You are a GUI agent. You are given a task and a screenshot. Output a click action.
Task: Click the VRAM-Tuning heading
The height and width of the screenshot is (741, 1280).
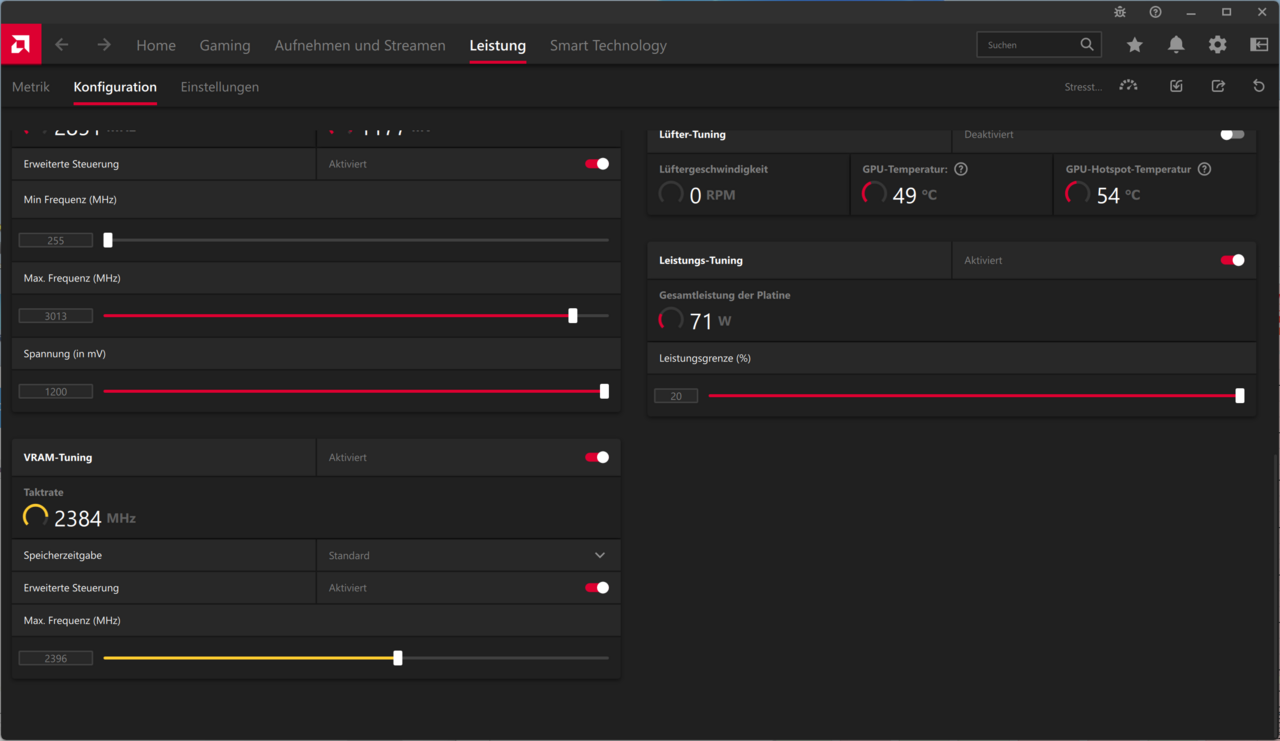coord(58,457)
